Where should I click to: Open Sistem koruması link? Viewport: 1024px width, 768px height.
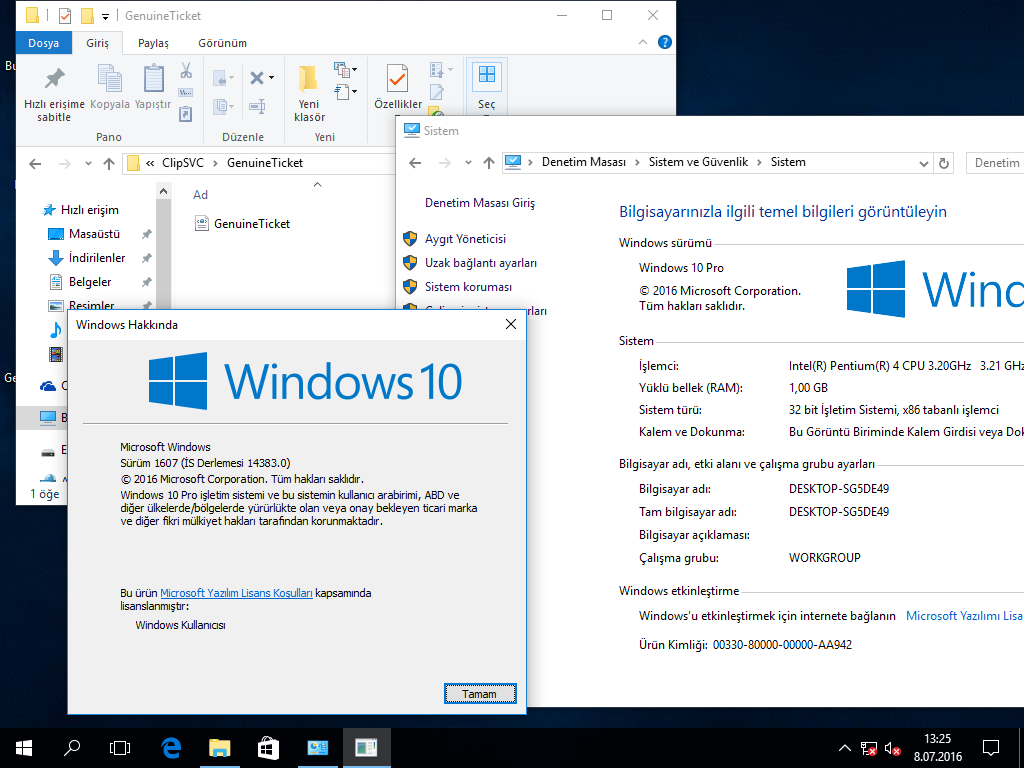coord(468,287)
